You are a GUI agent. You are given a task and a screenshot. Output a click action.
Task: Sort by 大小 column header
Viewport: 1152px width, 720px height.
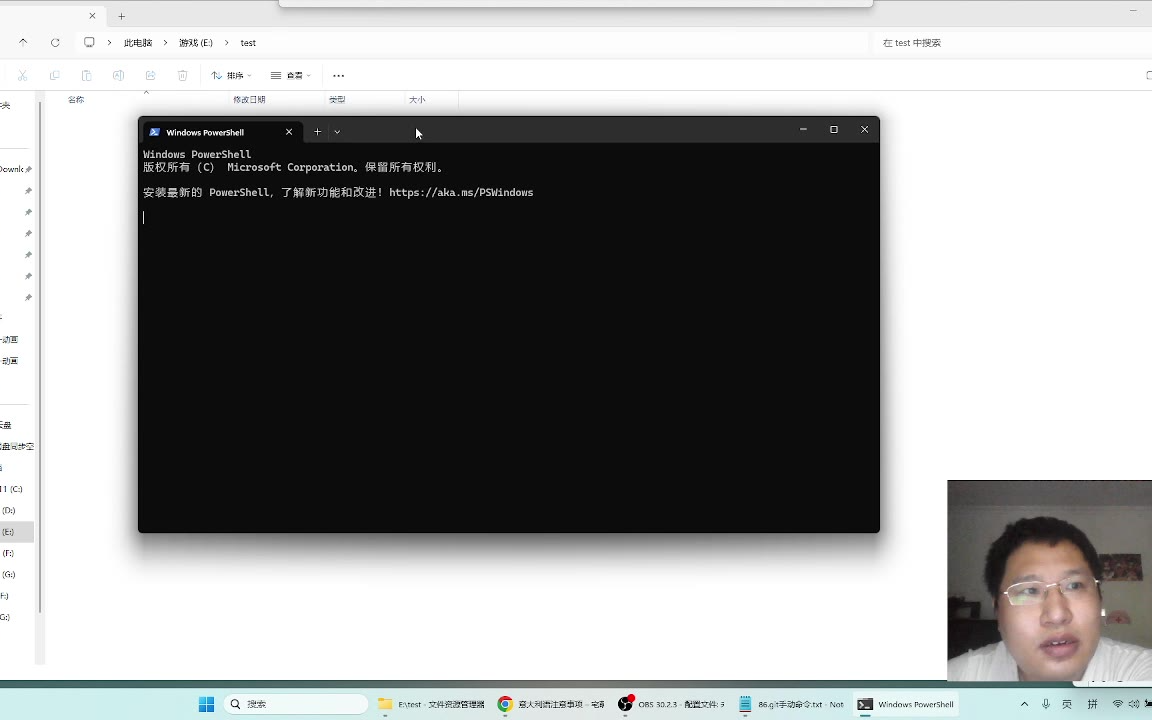tap(417, 100)
